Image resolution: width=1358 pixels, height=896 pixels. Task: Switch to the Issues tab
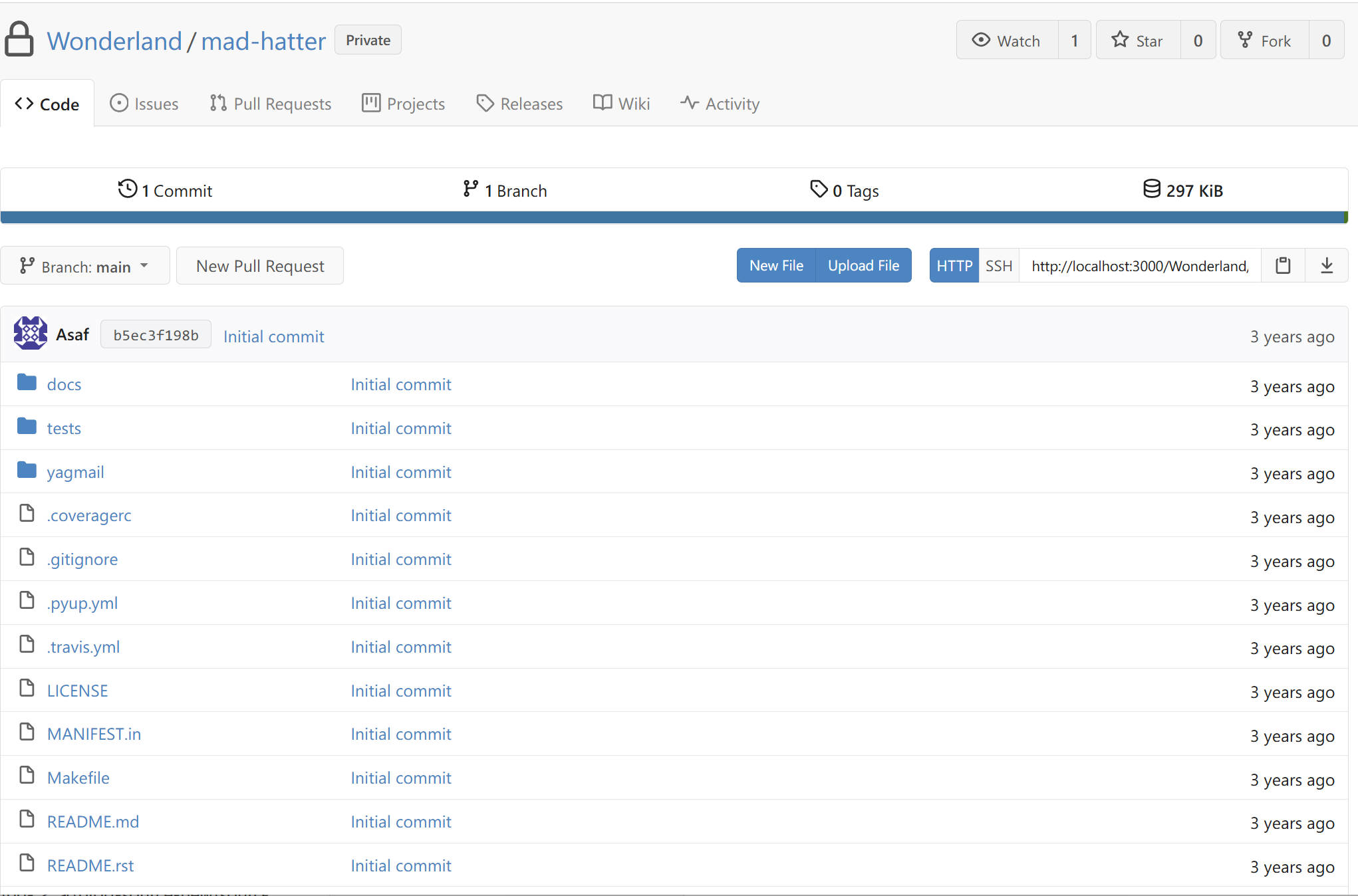tap(144, 104)
